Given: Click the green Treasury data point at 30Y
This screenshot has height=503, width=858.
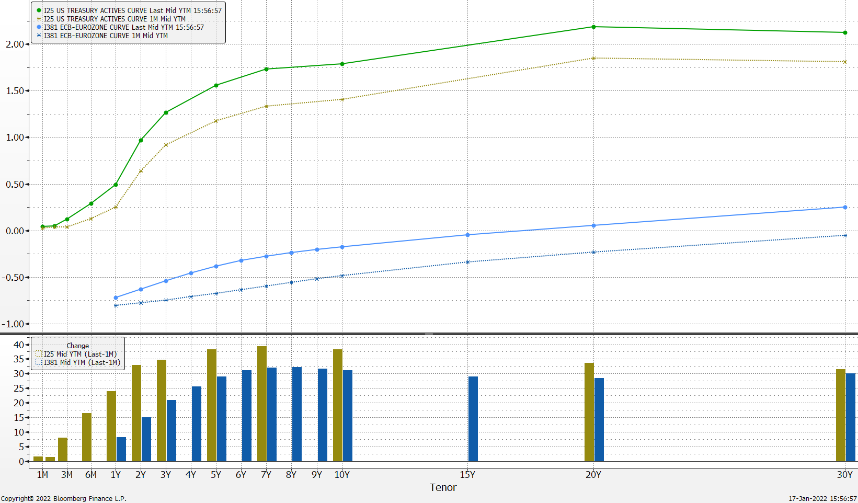Looking at the screenshot, I should click(x=845, y=32).
